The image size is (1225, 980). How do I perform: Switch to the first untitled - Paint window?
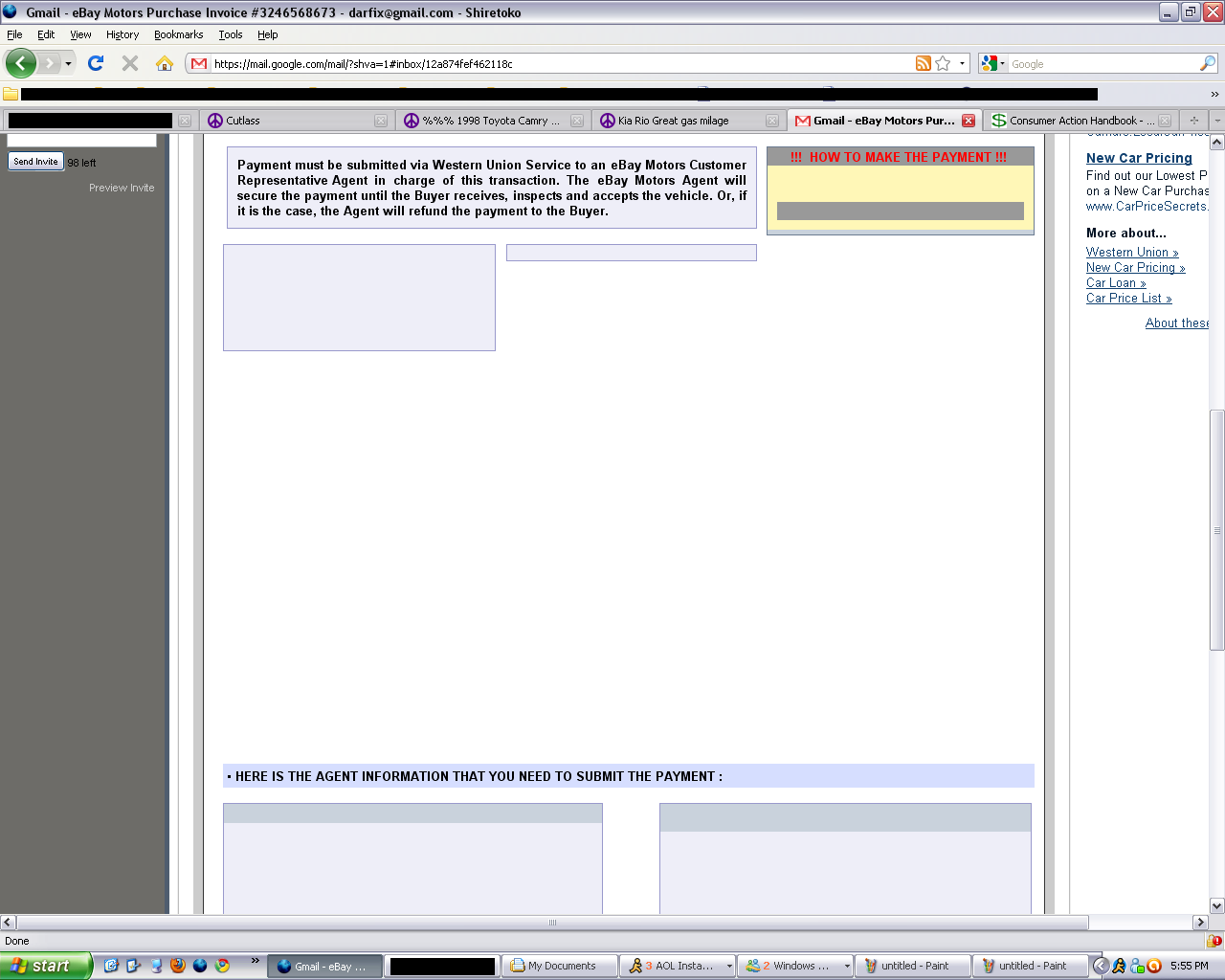[913, 966]
